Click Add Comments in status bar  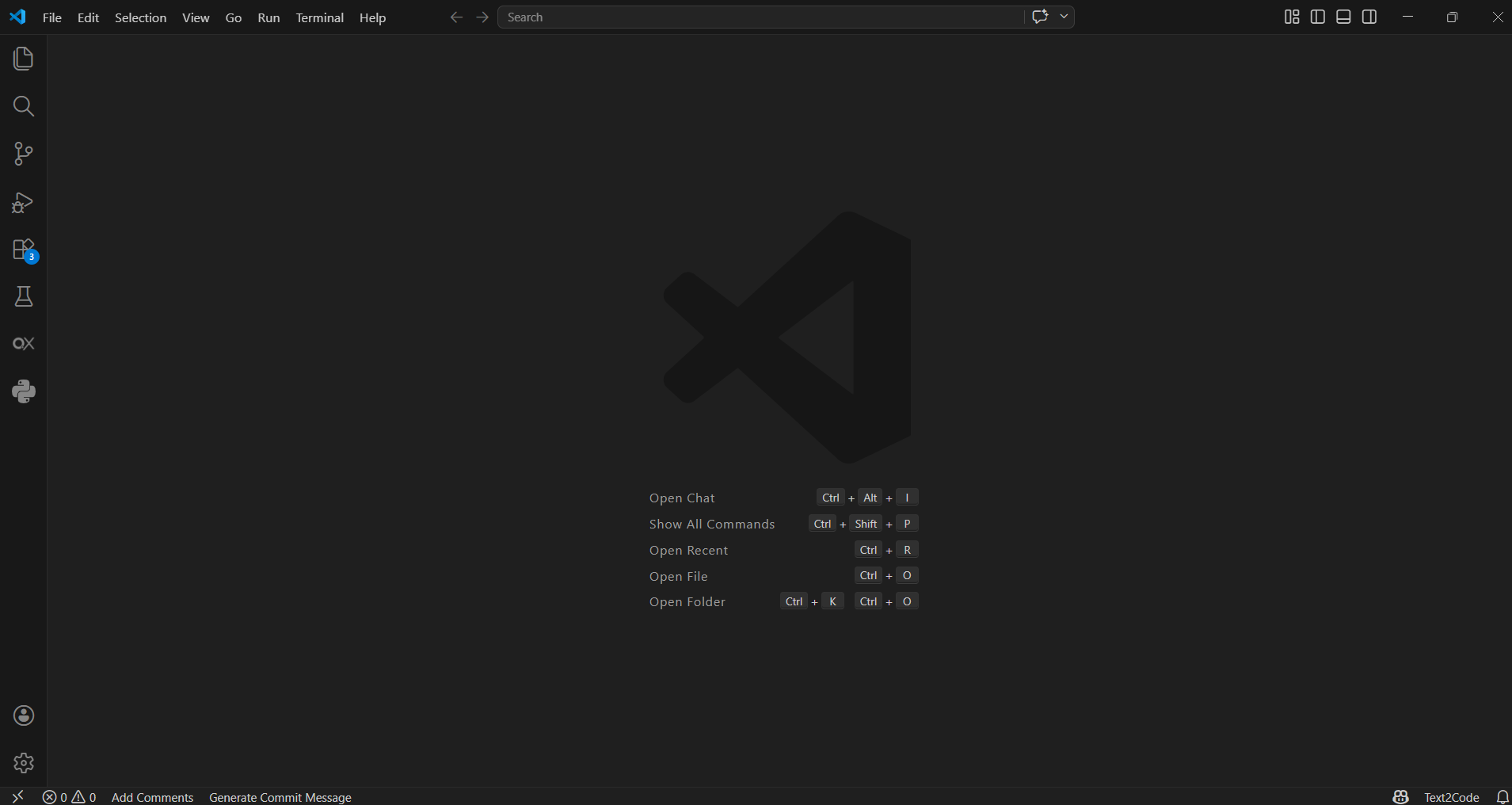(152, 797)
